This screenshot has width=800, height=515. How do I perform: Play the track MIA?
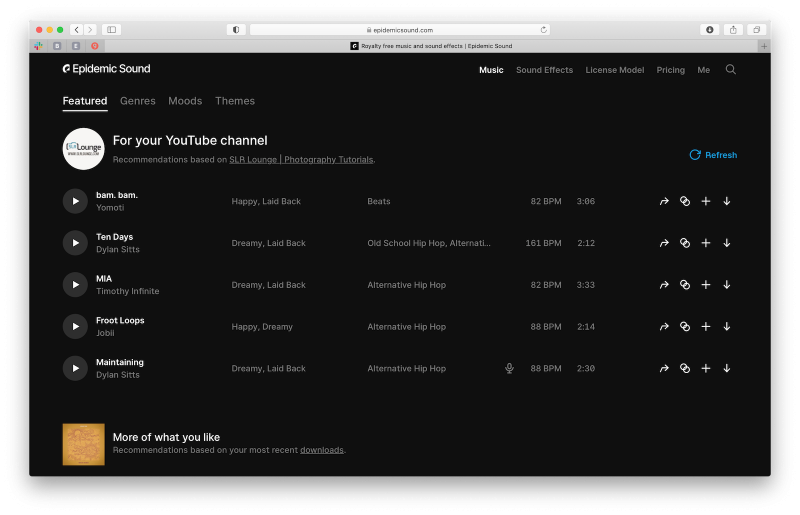(75, 285)
